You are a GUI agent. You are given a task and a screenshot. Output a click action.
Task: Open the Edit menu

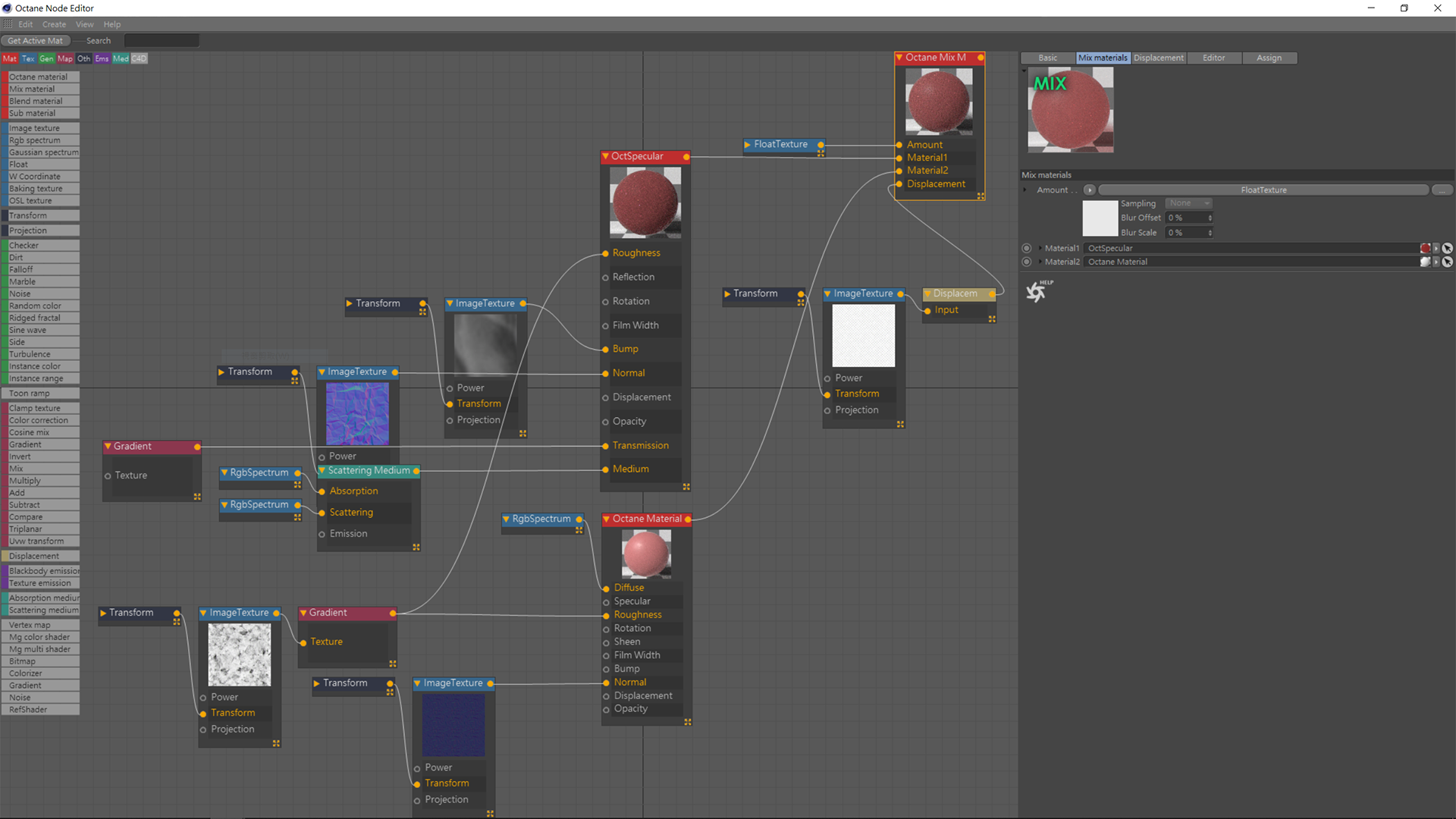(26, 24)
